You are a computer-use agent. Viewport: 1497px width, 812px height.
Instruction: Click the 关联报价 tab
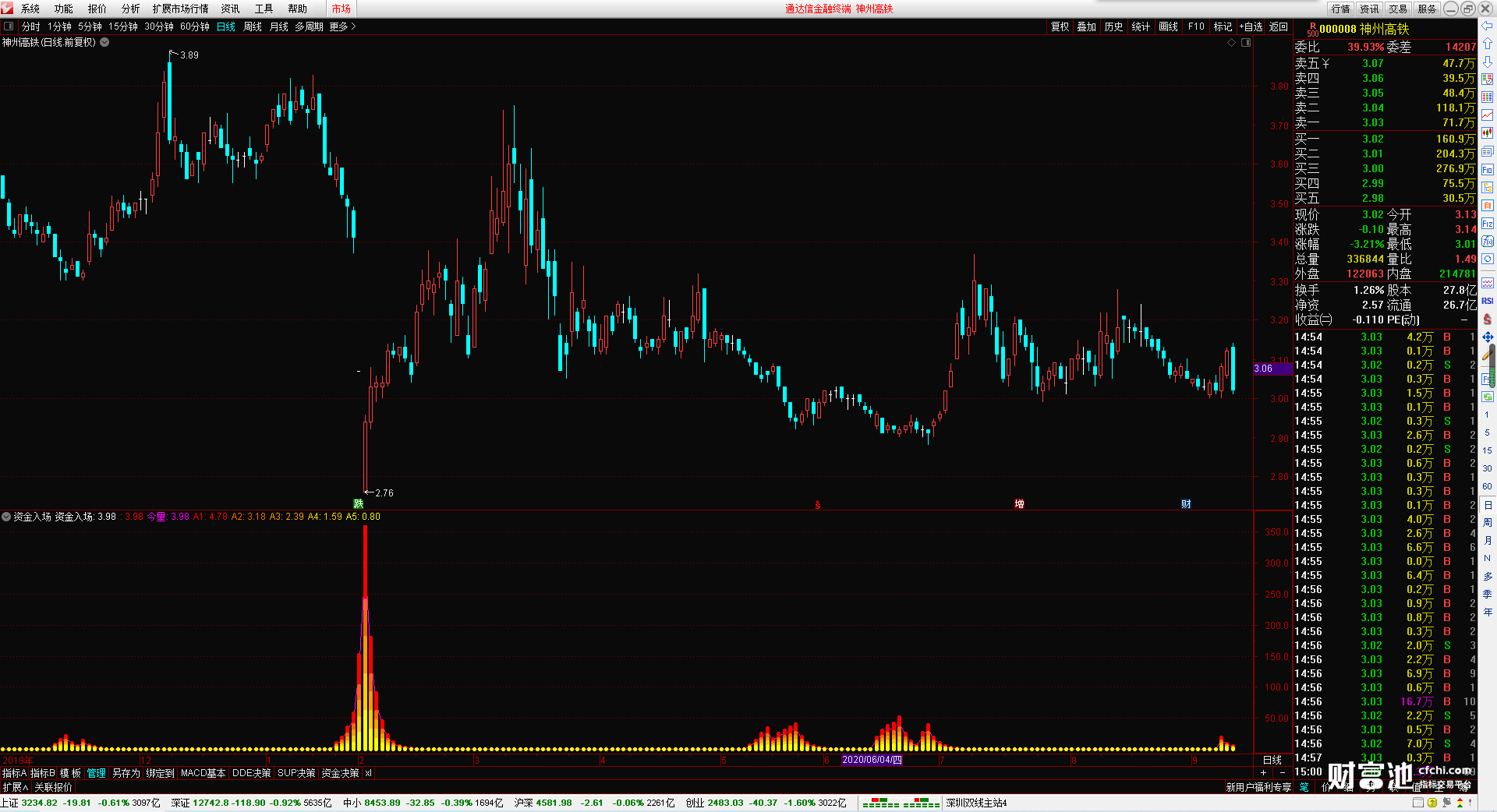[53, 787]
